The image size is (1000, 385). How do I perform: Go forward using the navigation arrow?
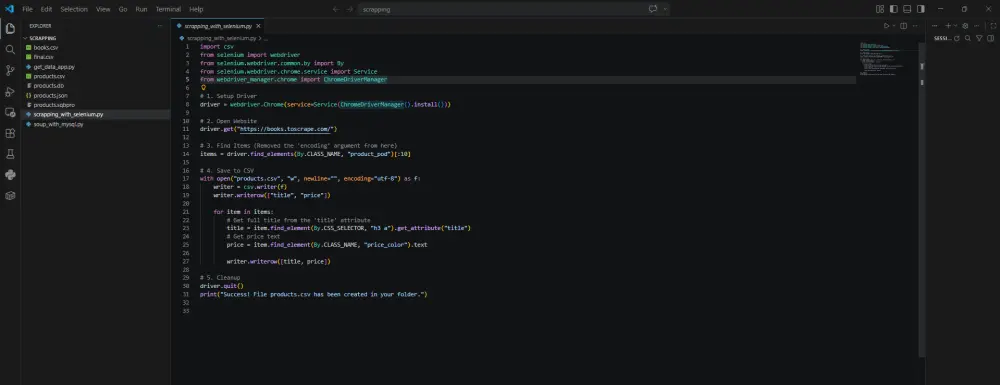pyautogui.click(x=349, y=9)
